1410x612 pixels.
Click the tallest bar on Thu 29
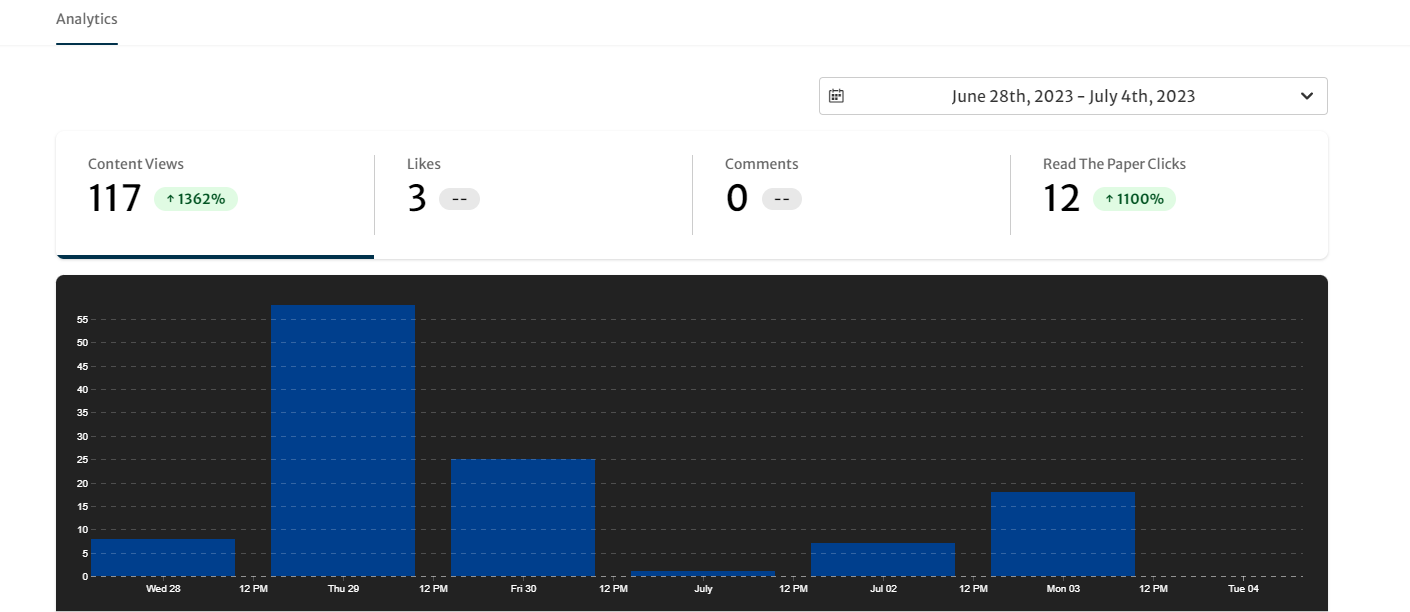point(343,440)
